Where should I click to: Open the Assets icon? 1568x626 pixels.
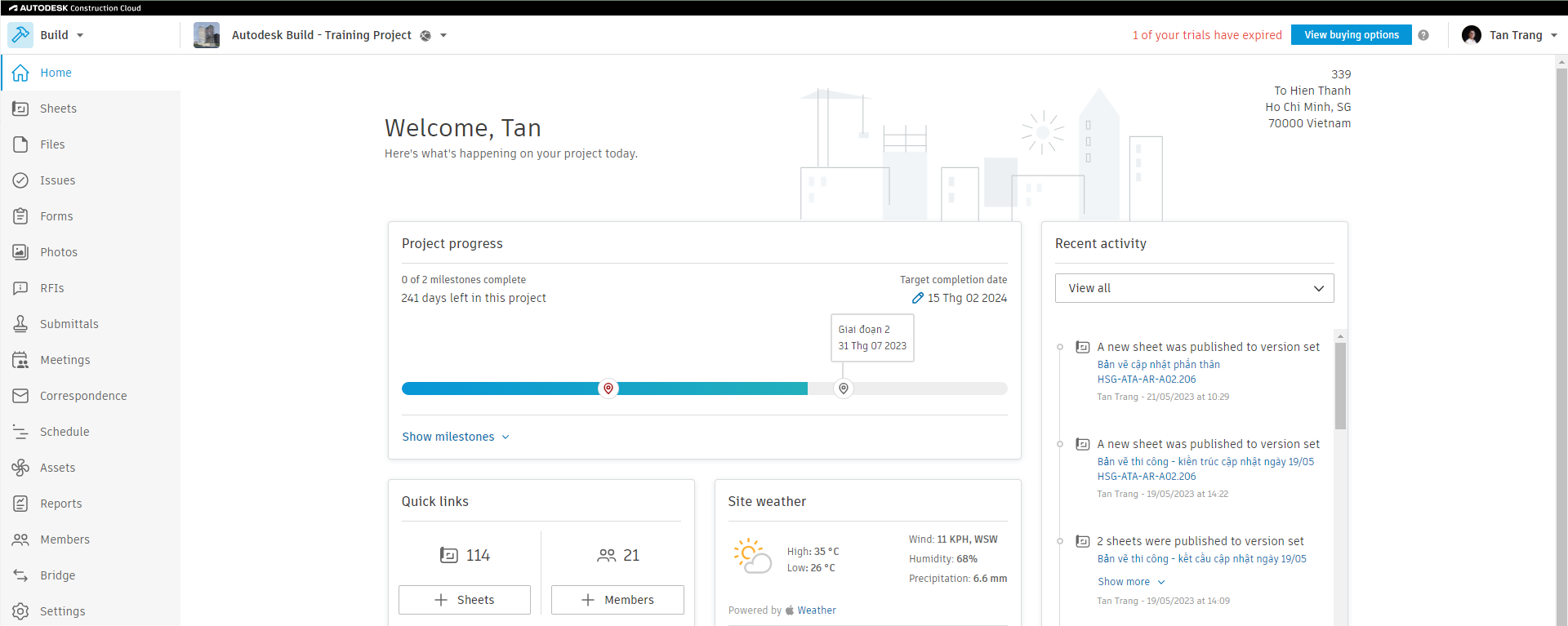point(20,468)
